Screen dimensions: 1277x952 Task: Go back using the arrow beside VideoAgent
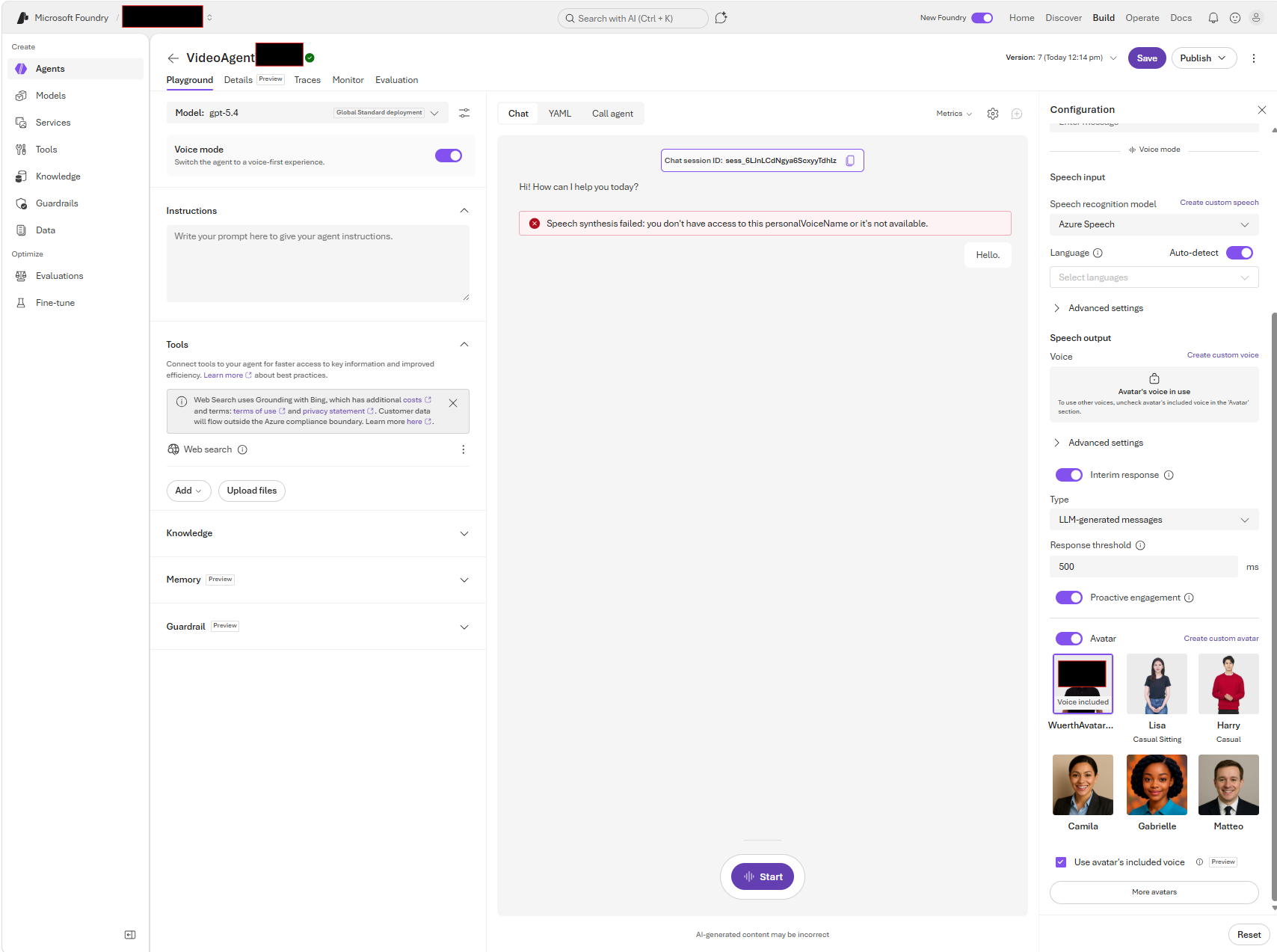pos(173,58)
